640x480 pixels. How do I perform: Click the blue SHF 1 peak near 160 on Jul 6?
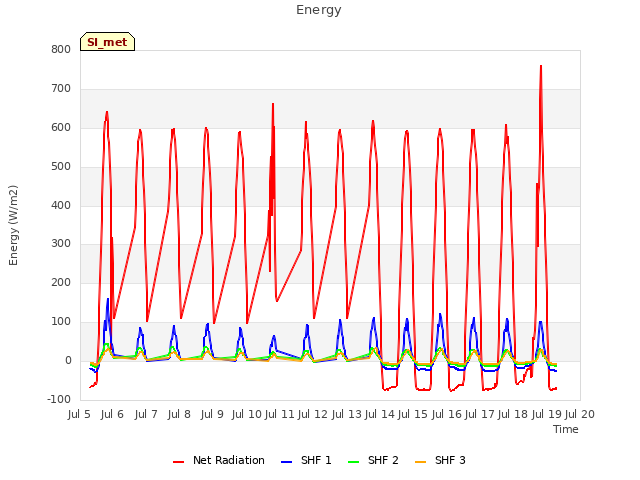coord(108,299)
